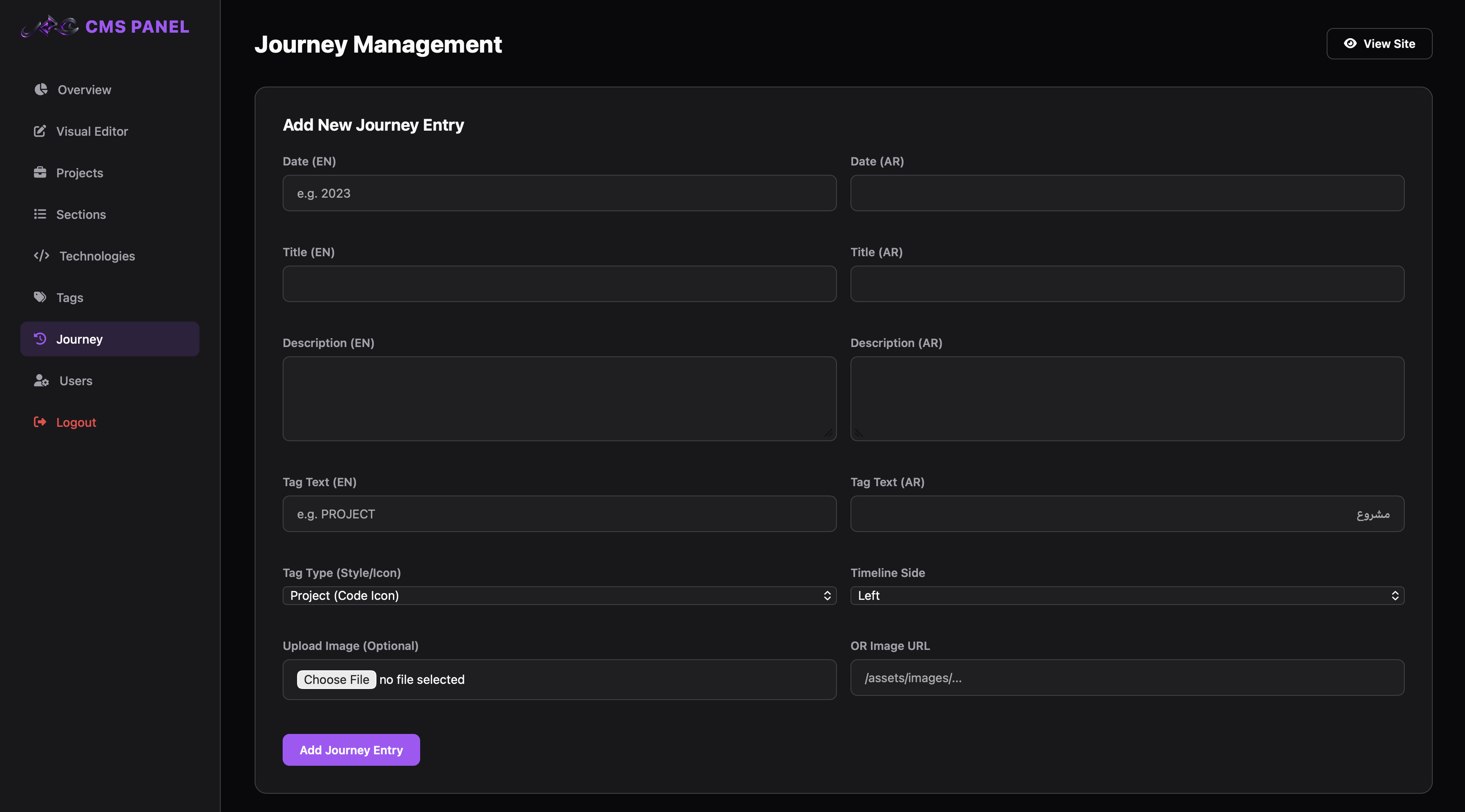Click the View Site button

tap(1379, 44)
